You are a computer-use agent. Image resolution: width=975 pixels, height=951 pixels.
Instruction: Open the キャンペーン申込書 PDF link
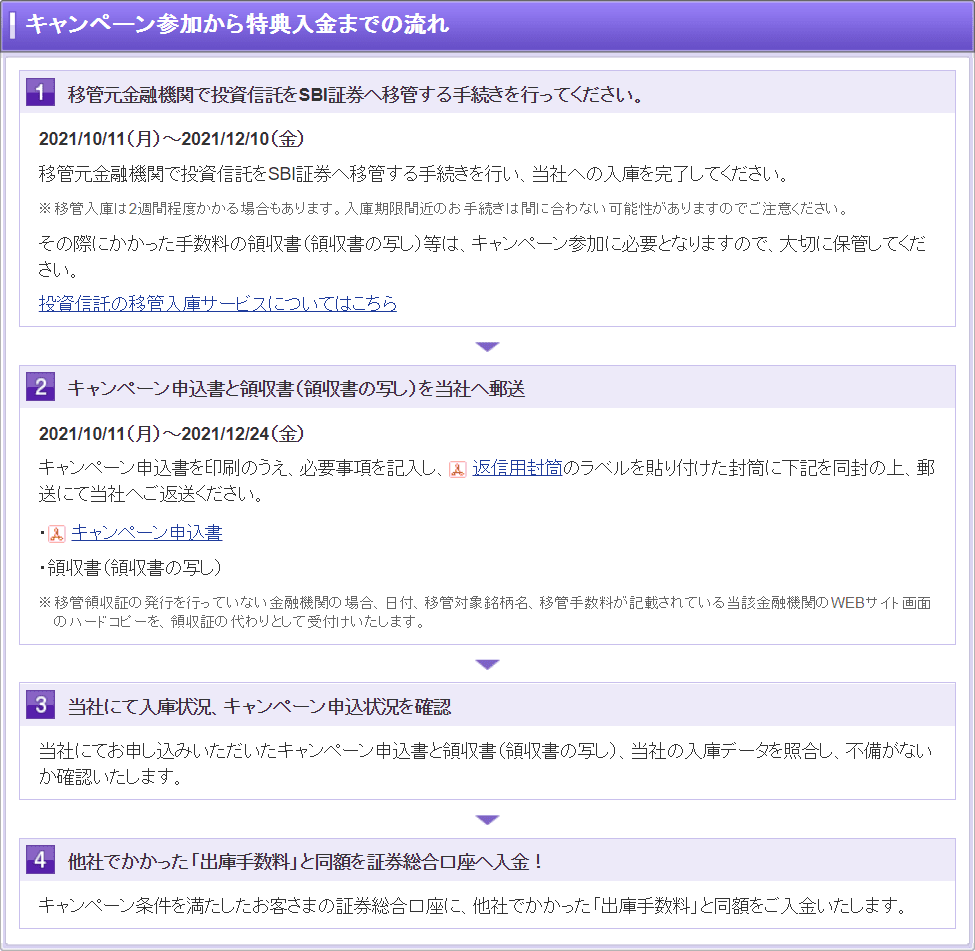point(147,532)
